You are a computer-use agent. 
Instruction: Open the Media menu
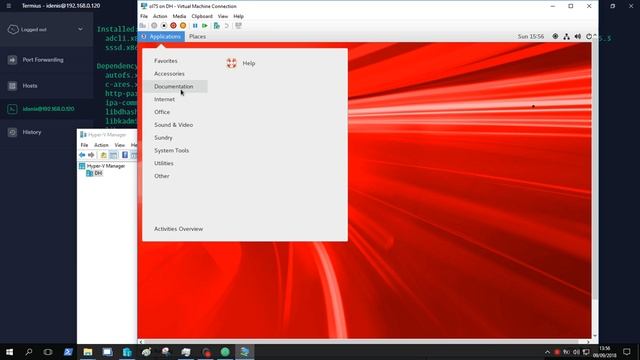click(x=179, y=16)
